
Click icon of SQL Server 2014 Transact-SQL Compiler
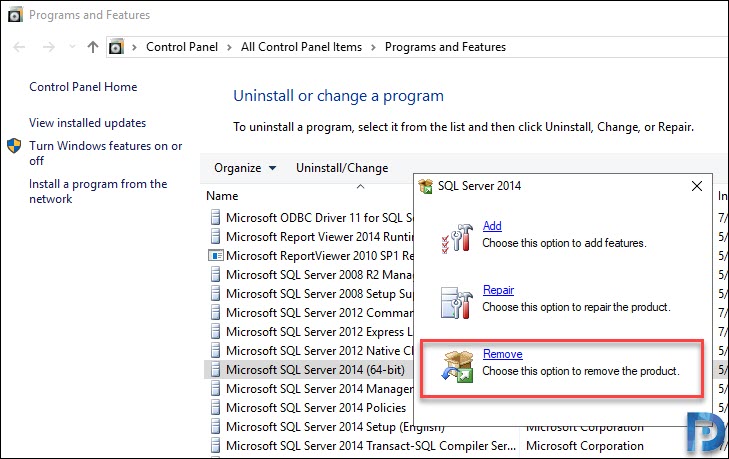tap(215, 446)
